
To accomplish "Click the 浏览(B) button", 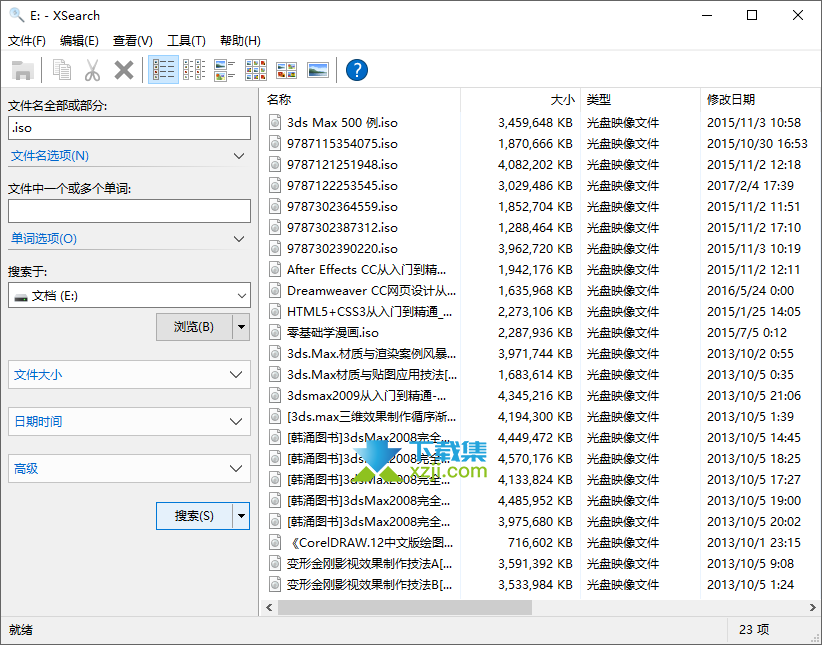I will [194, 327].
